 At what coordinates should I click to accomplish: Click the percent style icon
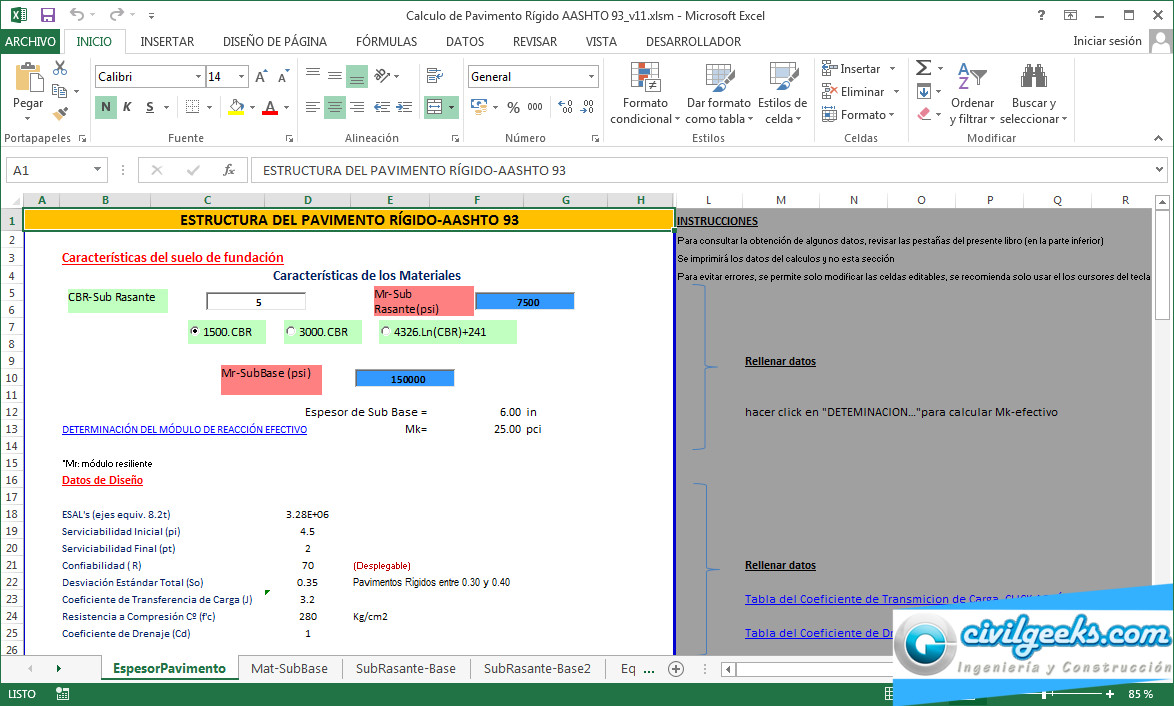tap(513, 107)
